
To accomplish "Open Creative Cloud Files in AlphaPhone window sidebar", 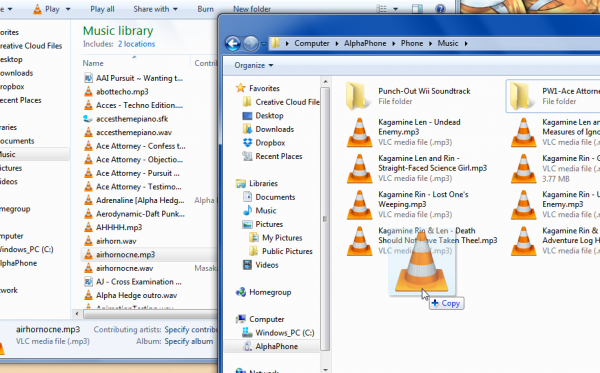I will [281, 102].
